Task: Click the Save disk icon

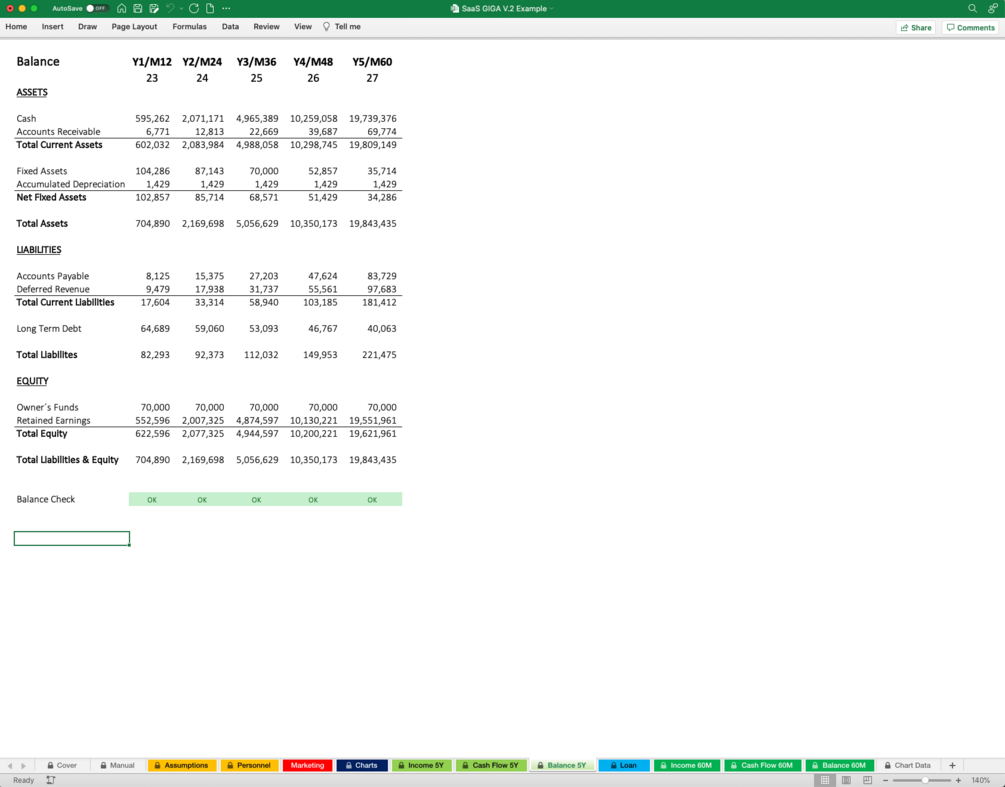Action: pyautogui.click(x=137, y=8)
